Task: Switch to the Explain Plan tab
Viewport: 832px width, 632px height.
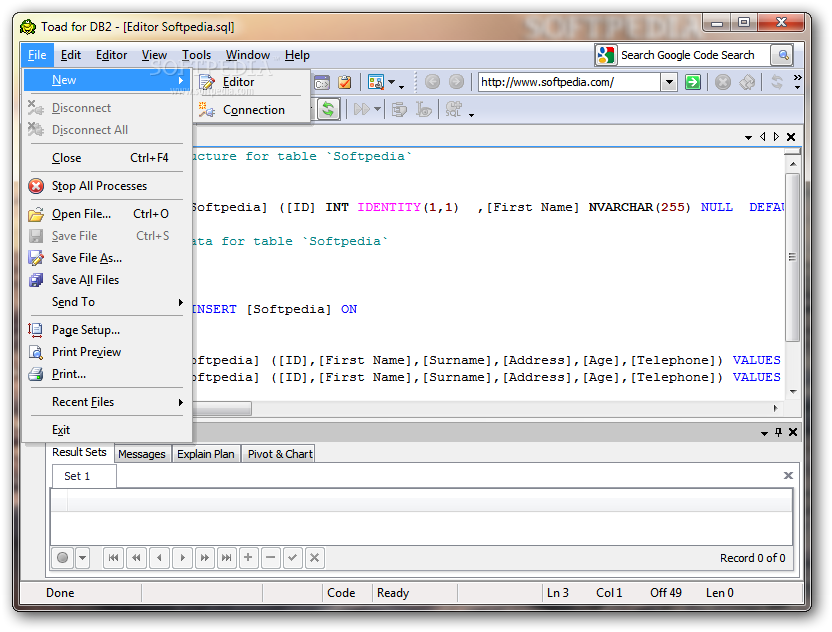Action: tap(206, 454)
